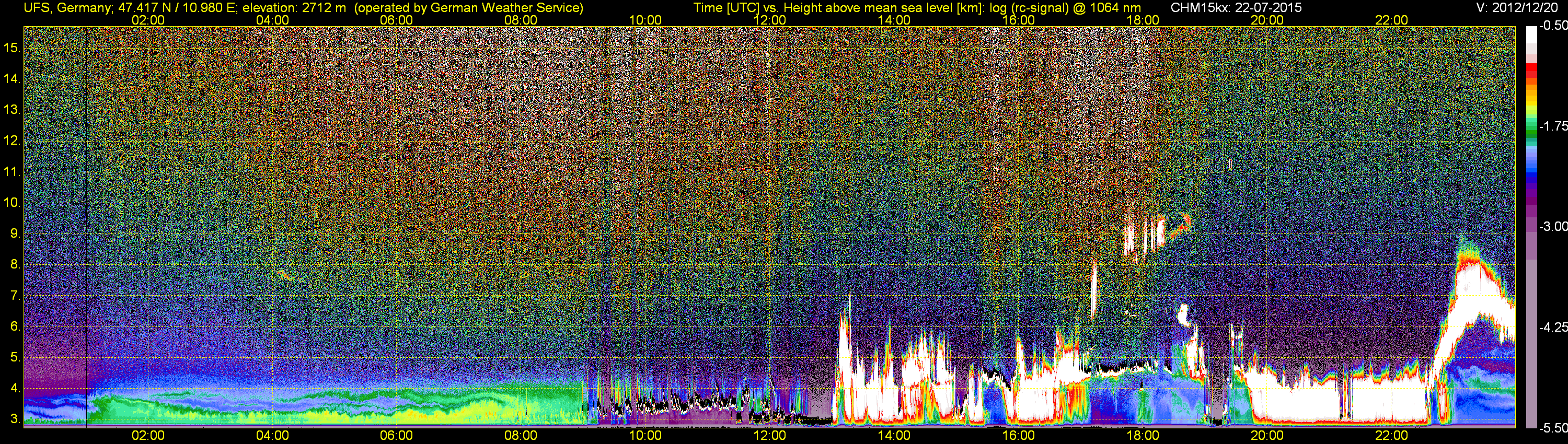The height and width of the screenshot is (444, 1568).
Task: Click the coordinates "47.417 N / 10.980 E"
Action: 177,7
